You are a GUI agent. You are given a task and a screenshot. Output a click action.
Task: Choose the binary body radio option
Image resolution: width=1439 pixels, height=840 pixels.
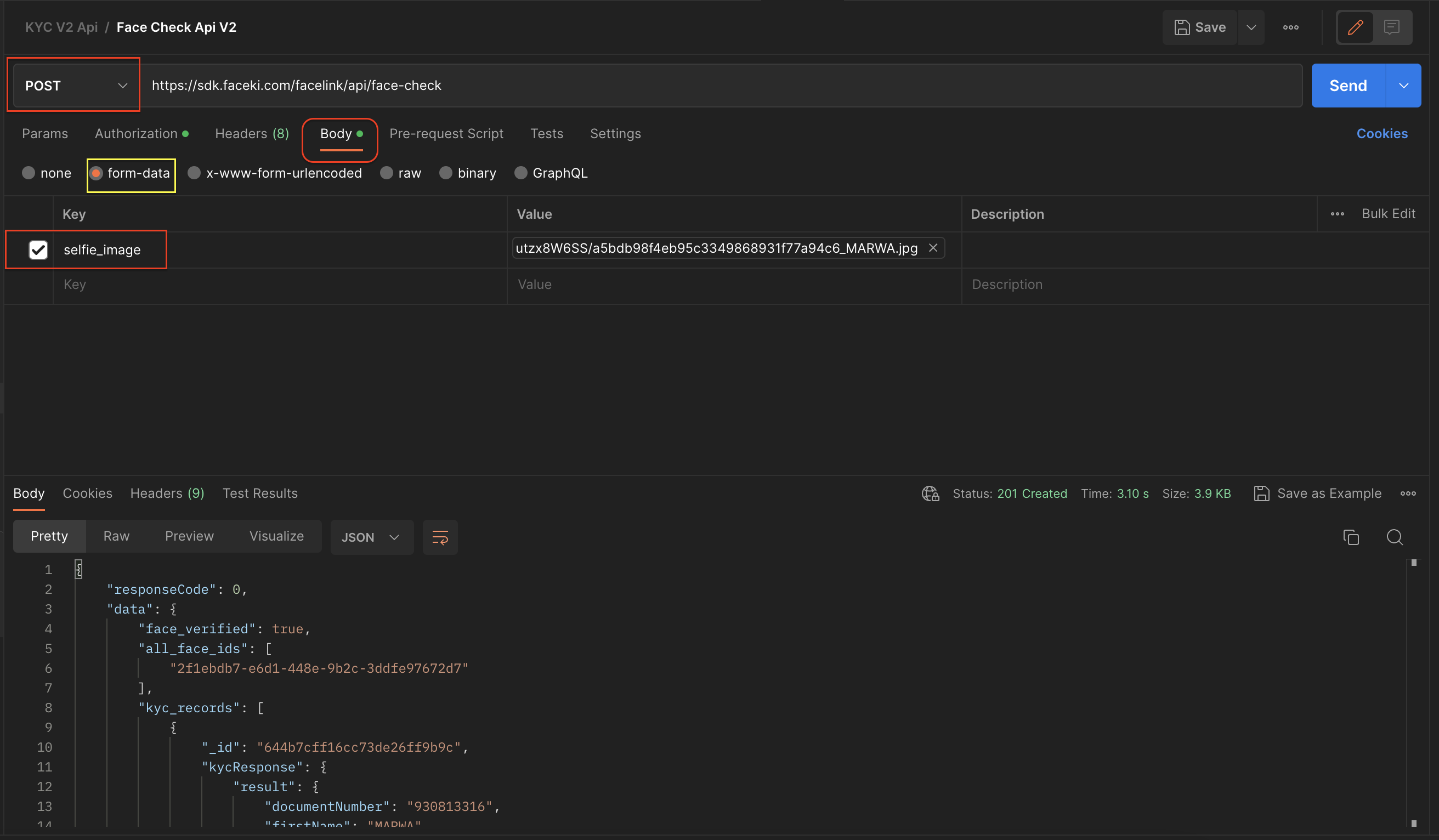pyautogui.click(x=446, y=173)
